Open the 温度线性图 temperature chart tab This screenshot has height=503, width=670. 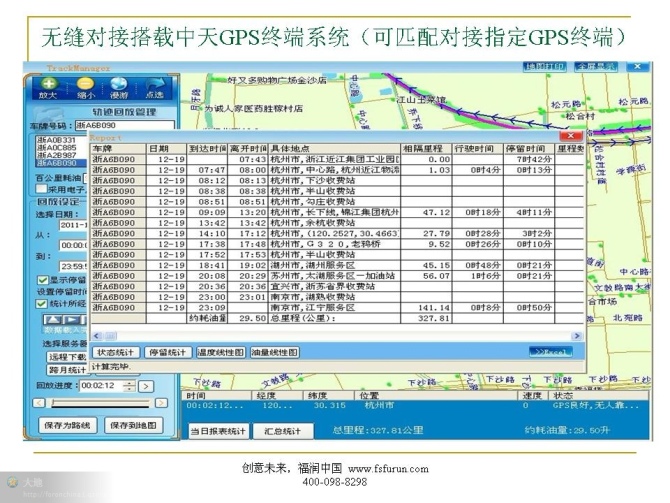tap(220, 352)
